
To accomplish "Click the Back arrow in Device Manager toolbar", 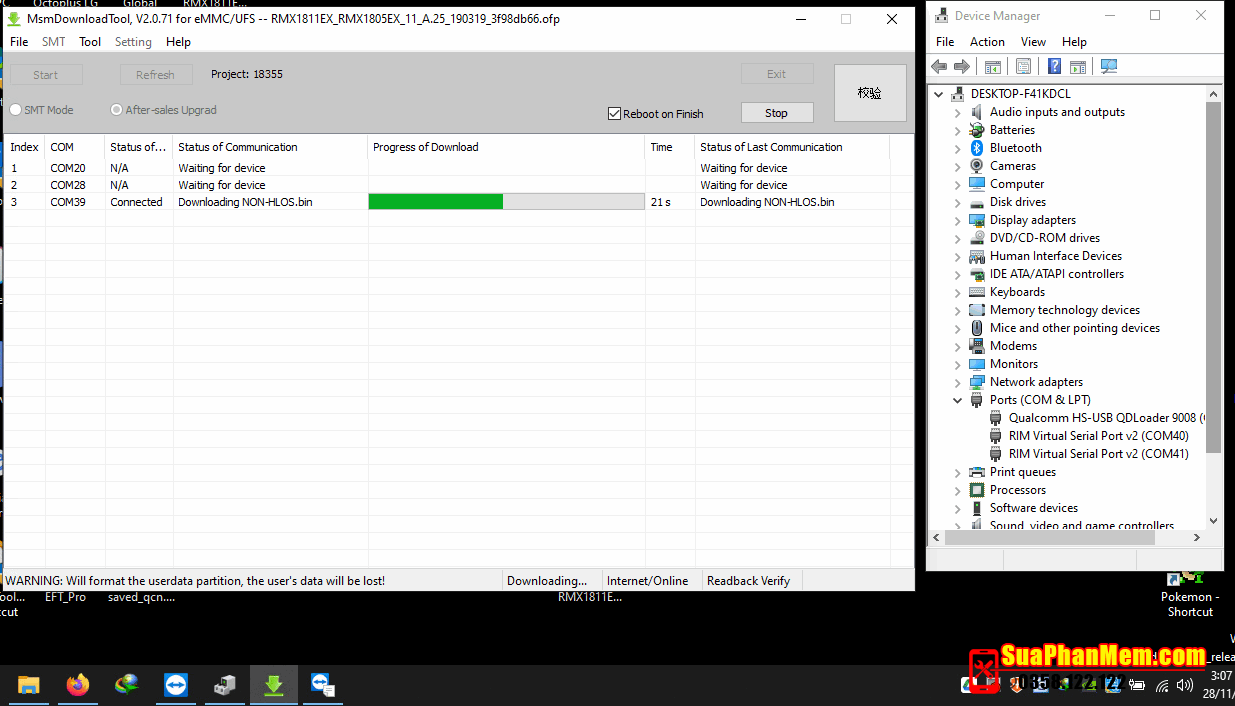I will (938, 67).
